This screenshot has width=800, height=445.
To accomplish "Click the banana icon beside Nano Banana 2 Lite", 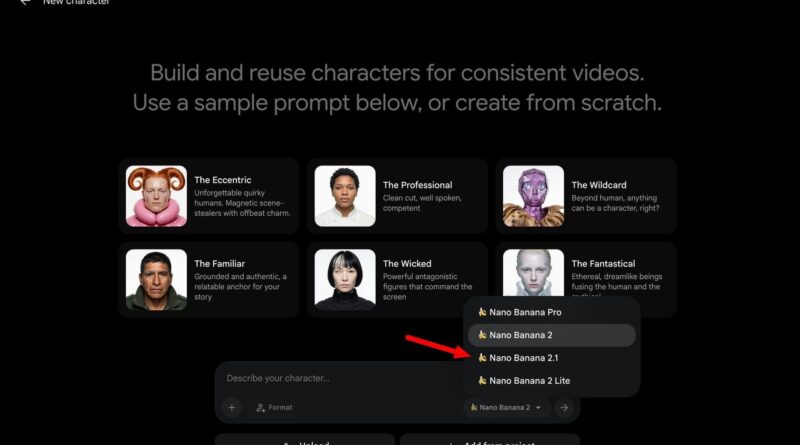I will pyautogui.click(x=482, y=380).
